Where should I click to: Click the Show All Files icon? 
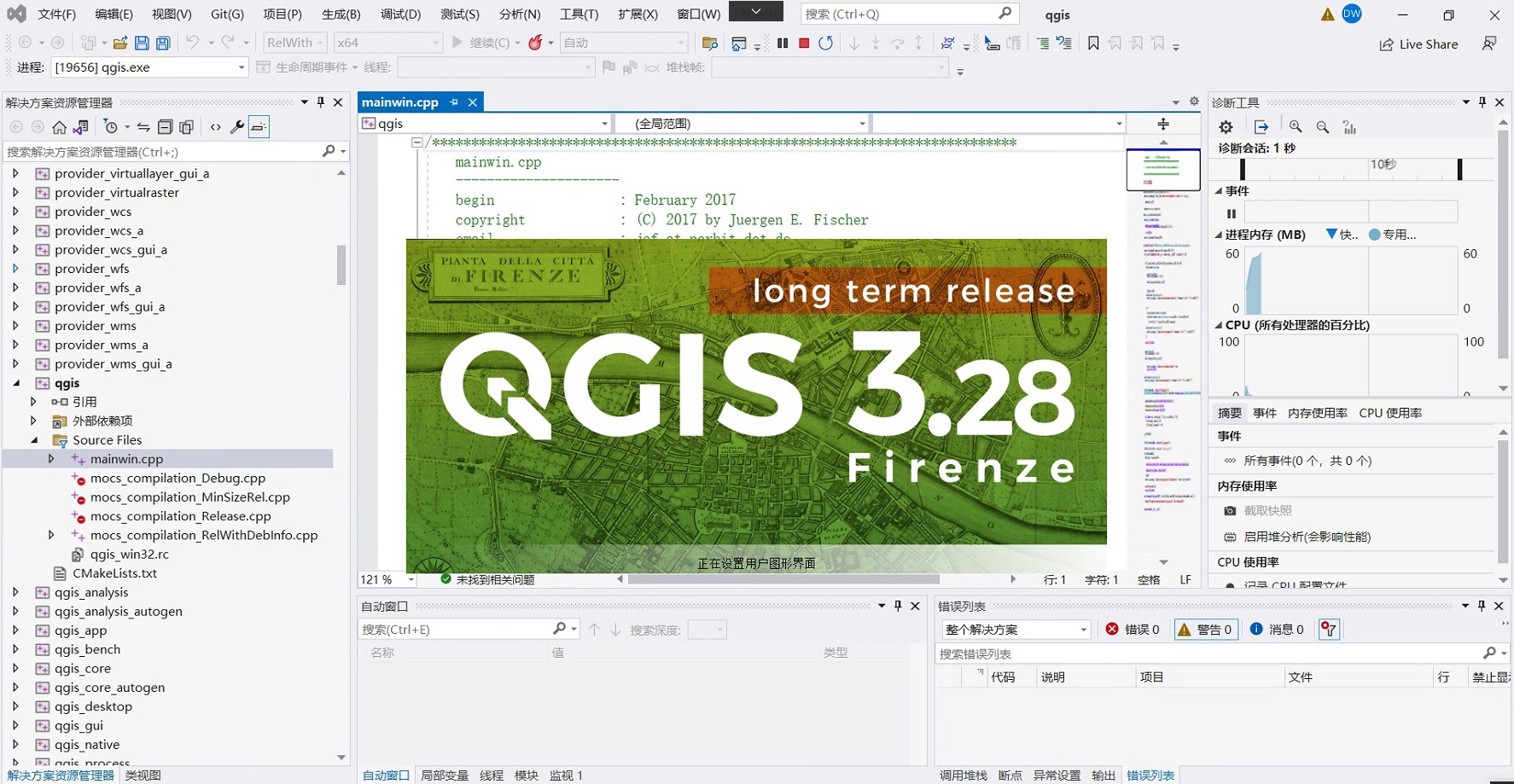point(186,127)
